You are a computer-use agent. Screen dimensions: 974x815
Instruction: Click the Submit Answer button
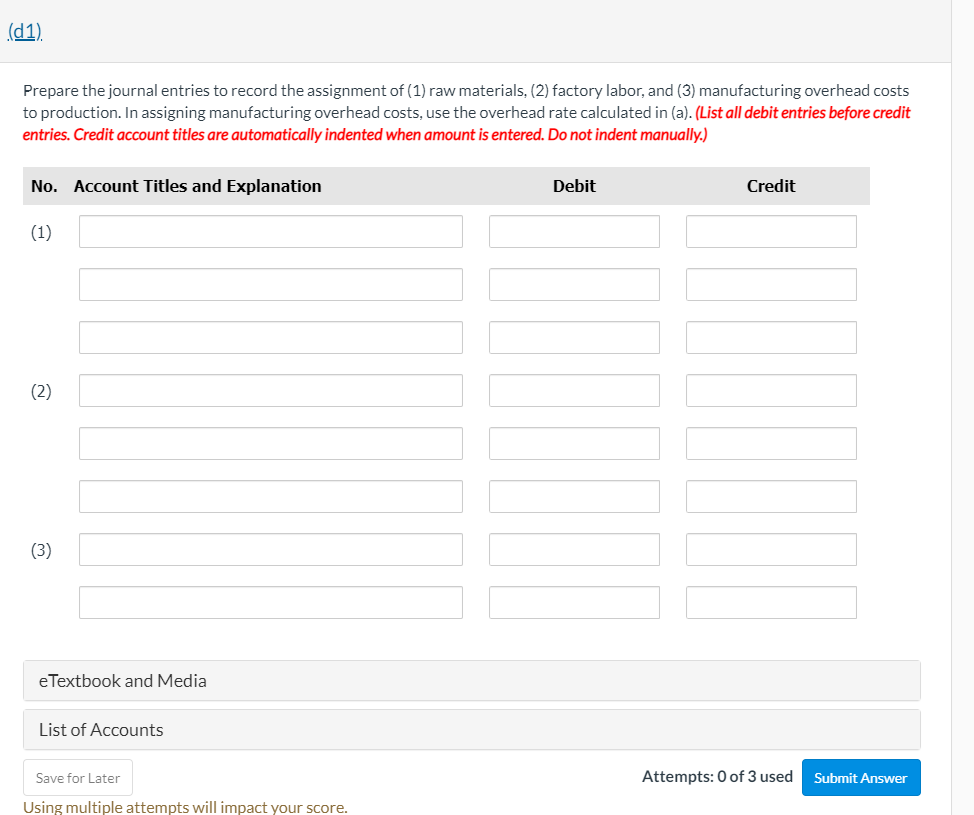point(860,777)
